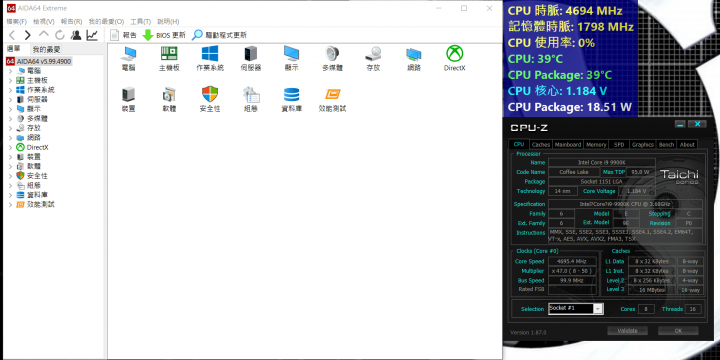
Task: Click the Intel Core i9 9900K name field
Action: coord(602,163)
